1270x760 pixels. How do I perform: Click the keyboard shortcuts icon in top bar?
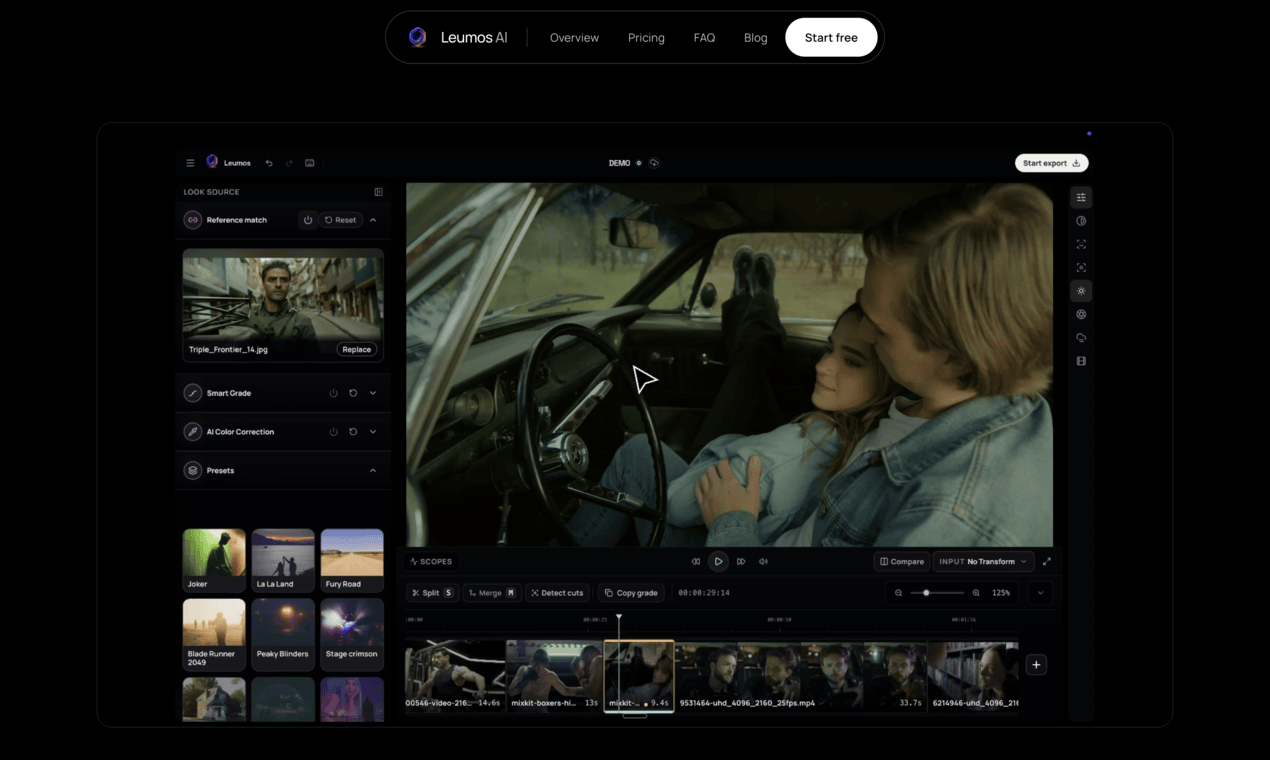[x=310, y=163]
